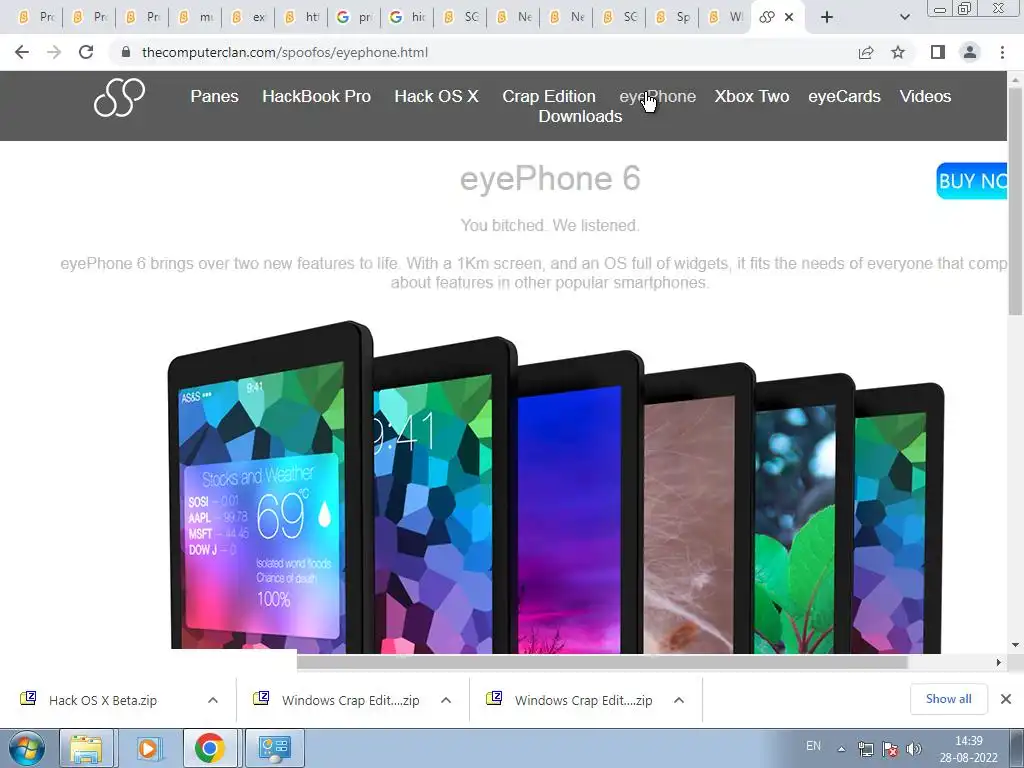Open the Panes page
The width and height of the screenshot is (1024, 768).
(x=214, y=96)
